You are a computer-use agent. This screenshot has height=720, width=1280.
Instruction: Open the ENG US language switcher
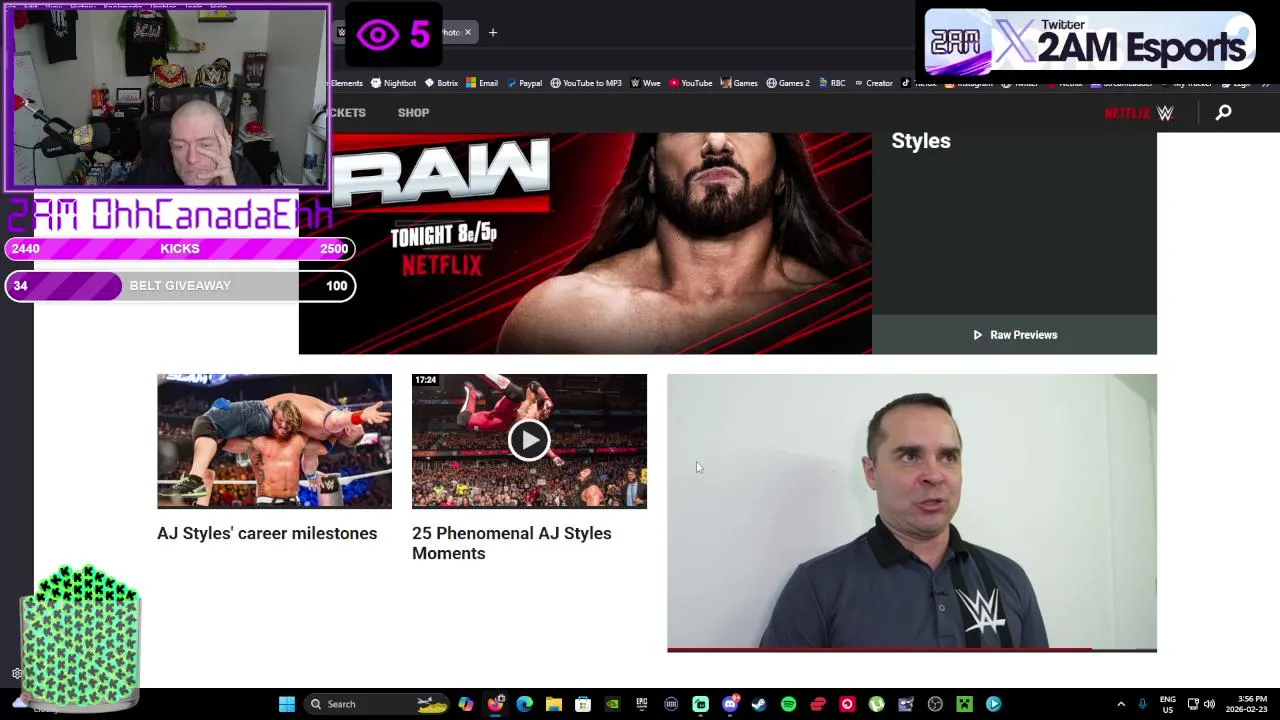tap(1168, 704)
